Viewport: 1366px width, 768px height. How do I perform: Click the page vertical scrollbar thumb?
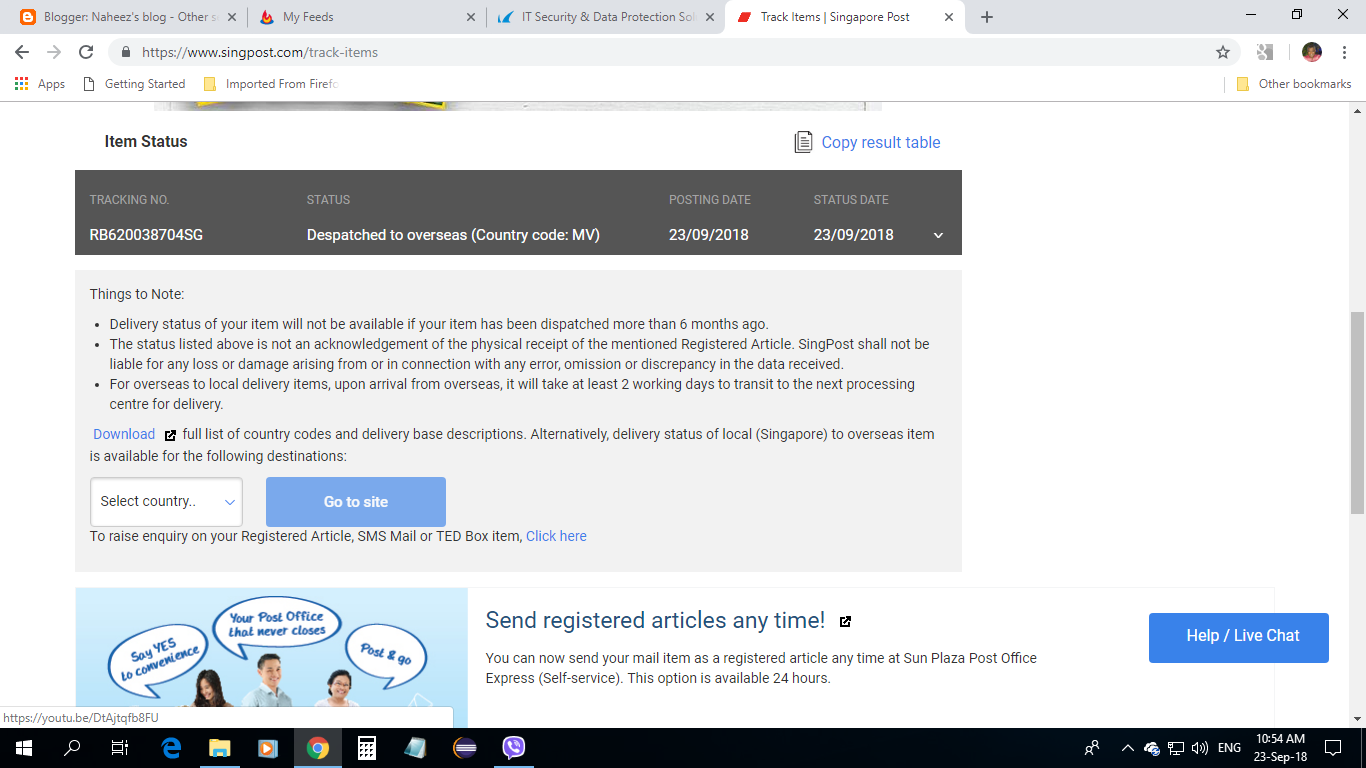tap(1357, 413)
